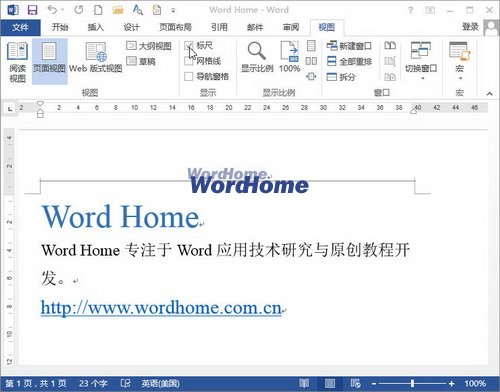500x392 pixels.
Task: Switch to the Home (开始) tab
Action: pos(60,27)
